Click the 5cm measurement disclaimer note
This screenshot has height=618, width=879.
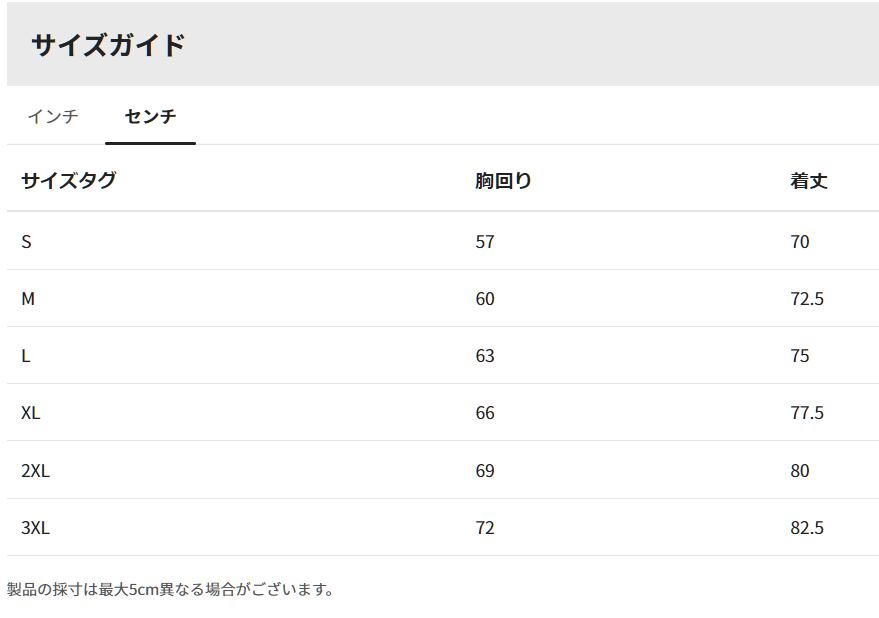(x=170, y=589)
